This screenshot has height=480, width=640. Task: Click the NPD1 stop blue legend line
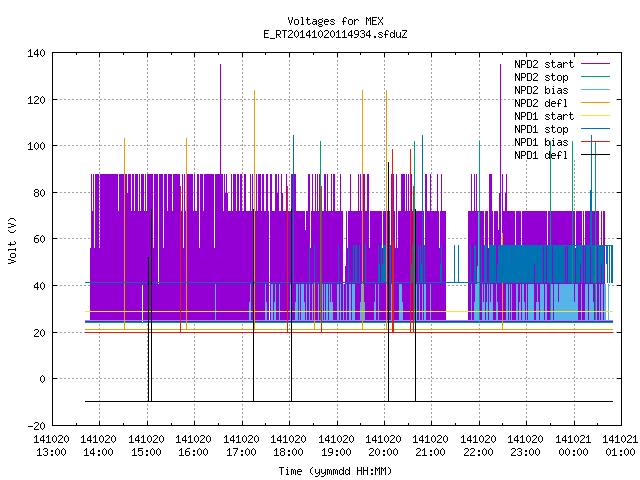click(x=595, y=129)
